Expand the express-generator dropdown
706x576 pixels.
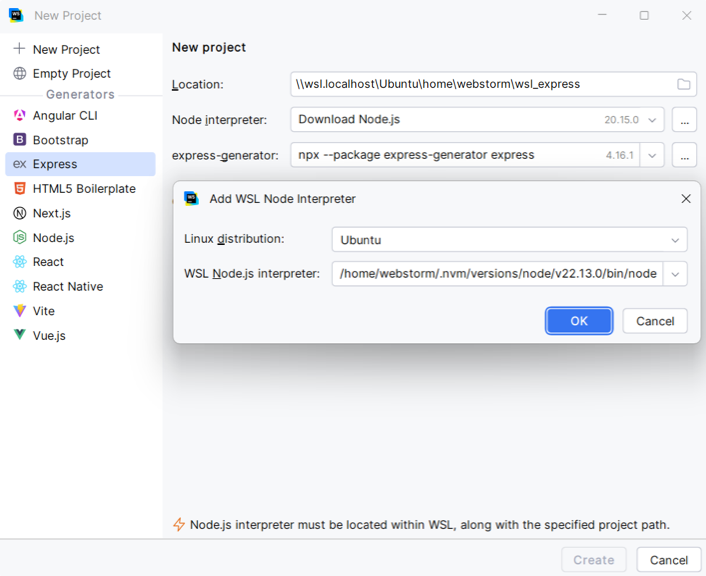(x=653, y=155)
